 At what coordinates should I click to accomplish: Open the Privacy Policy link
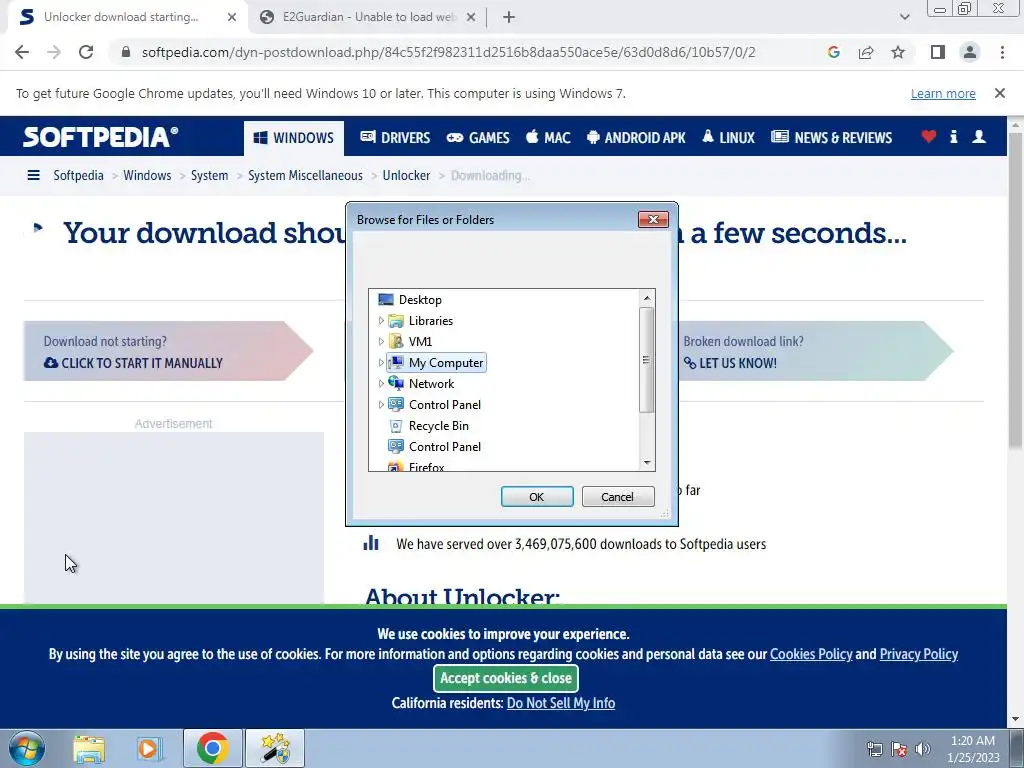[919, 654]
